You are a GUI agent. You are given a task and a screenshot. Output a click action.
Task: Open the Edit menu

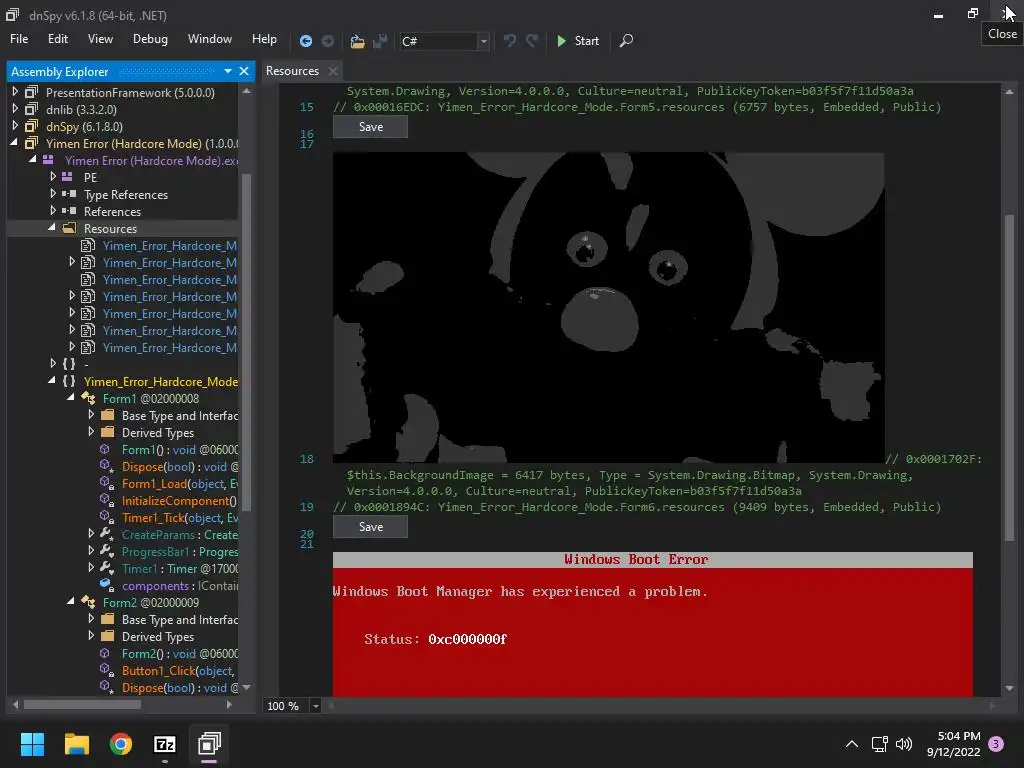coord(57,39)
